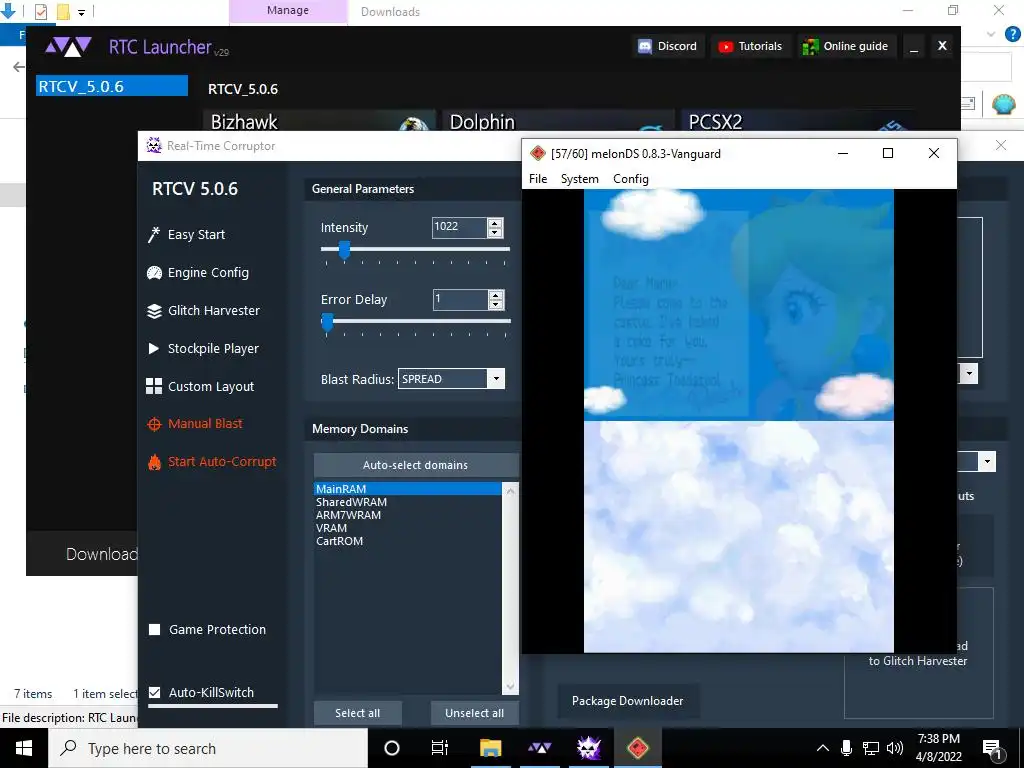Open Engine Config gauge icon
This screenshot has height=768, width=1024.
(x=154, y=272)
